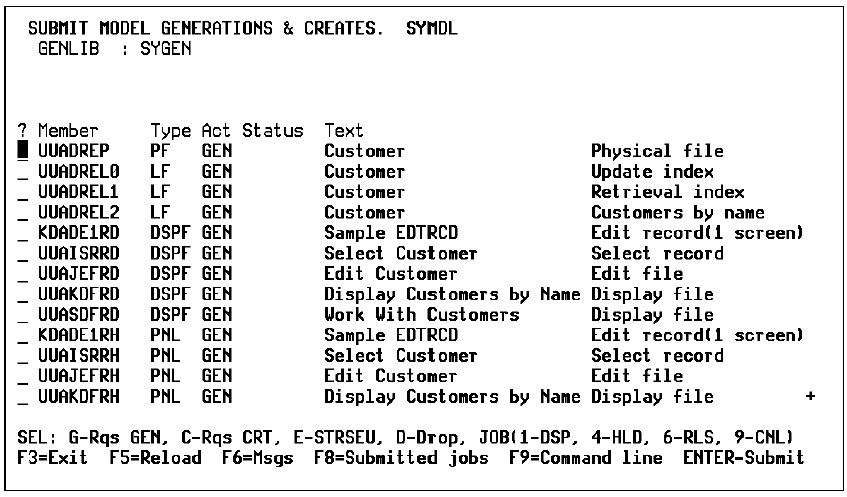Image resolution: width=847 pixels, height=497 pixels.
Task: Click selection field beside UUAJEFRH
Action: [23, 376]
